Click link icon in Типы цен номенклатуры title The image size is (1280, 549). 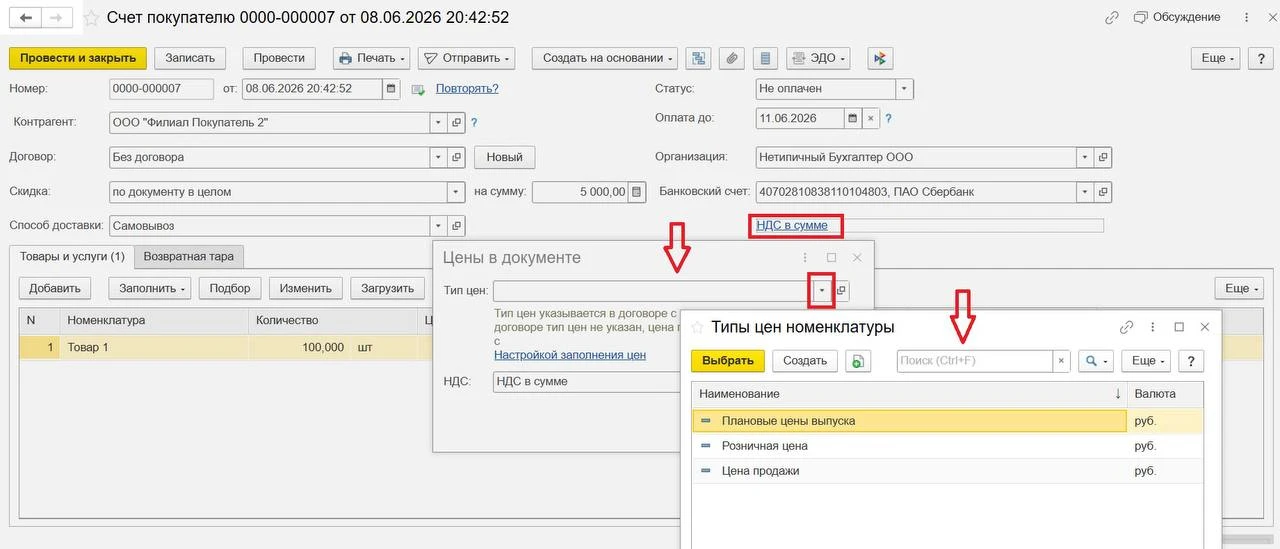click(1126, 327)
